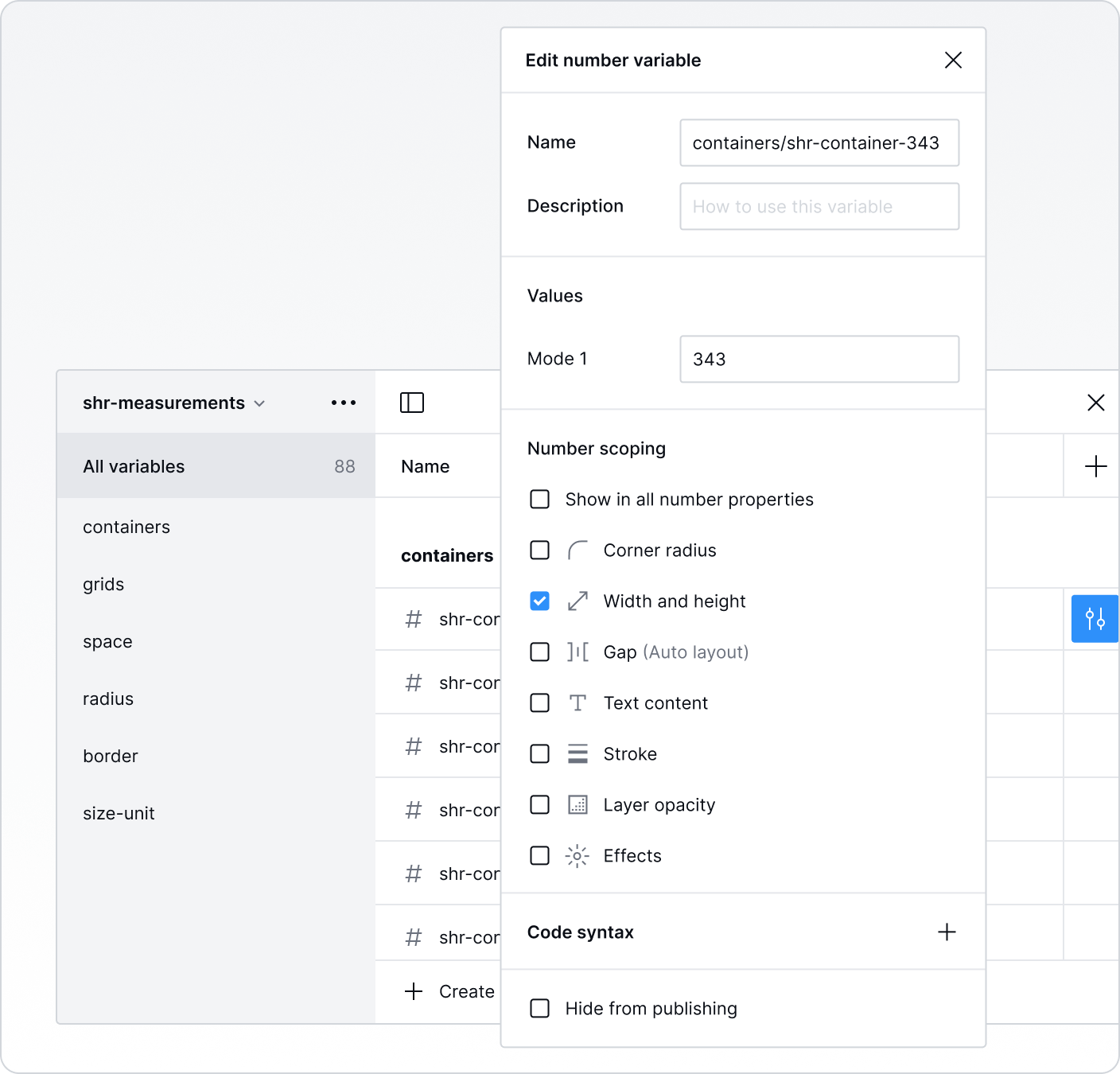Add a new mode column with plus icon
Viewport: 1120px width, 1074px height.
[x=1095, y=466]
